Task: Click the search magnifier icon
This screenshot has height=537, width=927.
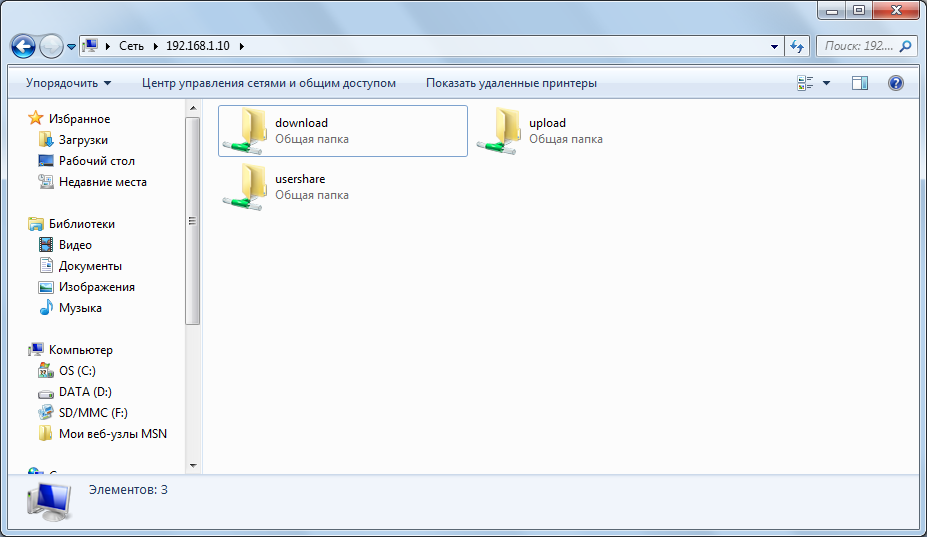Action: 905,46
